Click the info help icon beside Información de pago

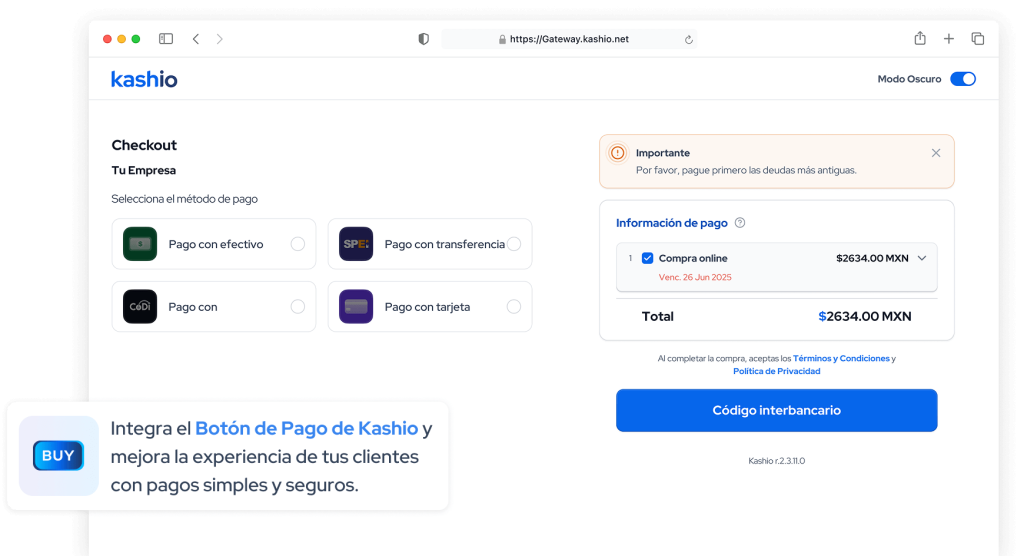[x=740, y=223]
